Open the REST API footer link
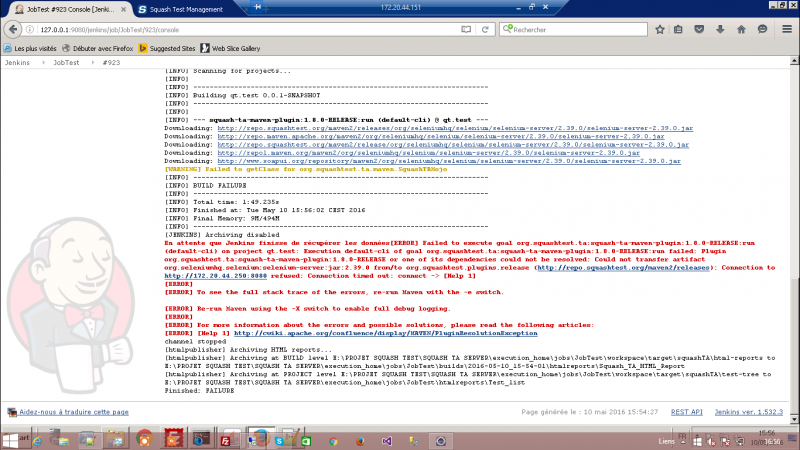The height and width of the screenshot is (450, 800). (x=687, y=411)
